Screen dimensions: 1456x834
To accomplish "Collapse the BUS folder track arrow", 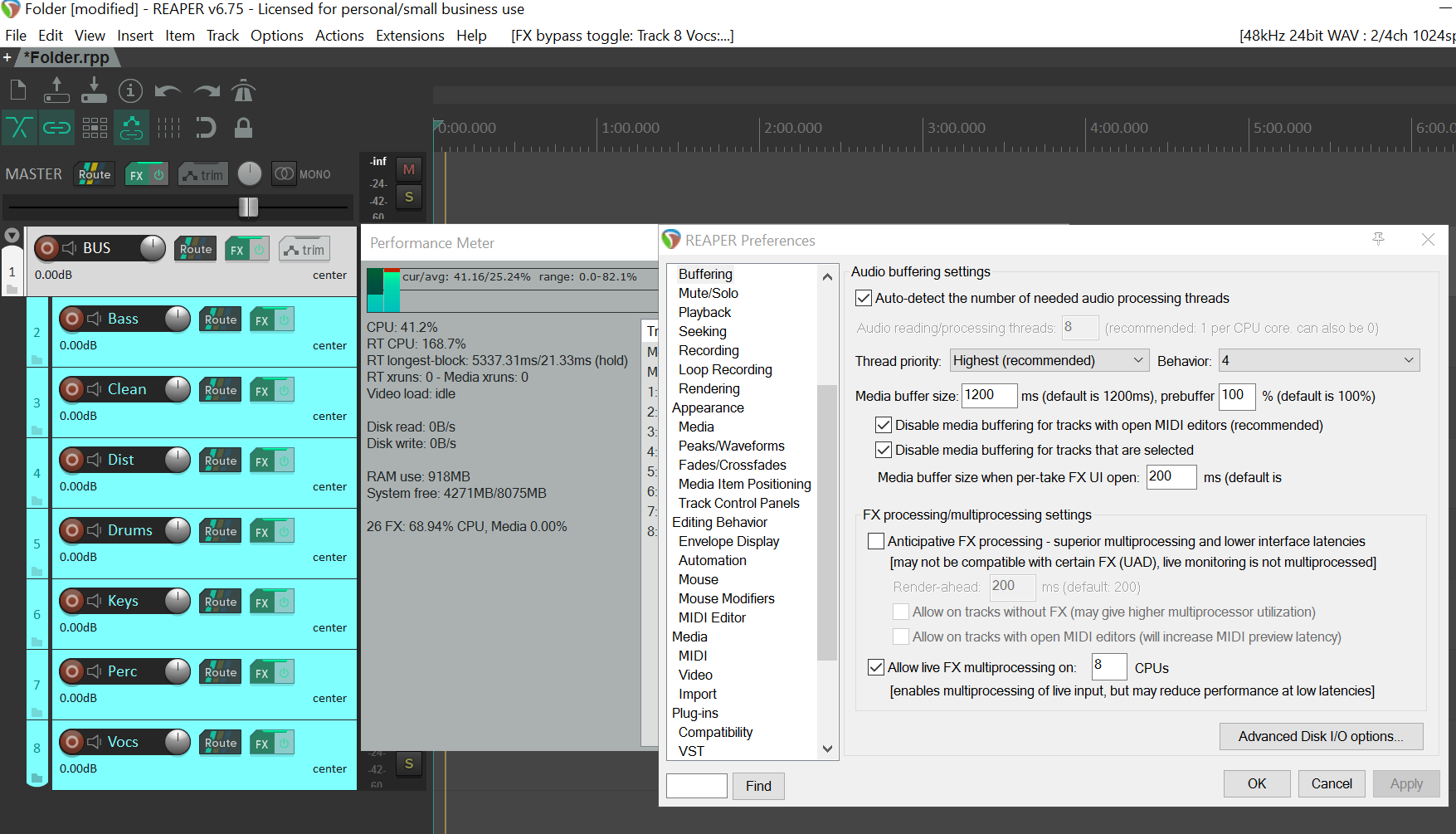I will click(x=12, y=235).
